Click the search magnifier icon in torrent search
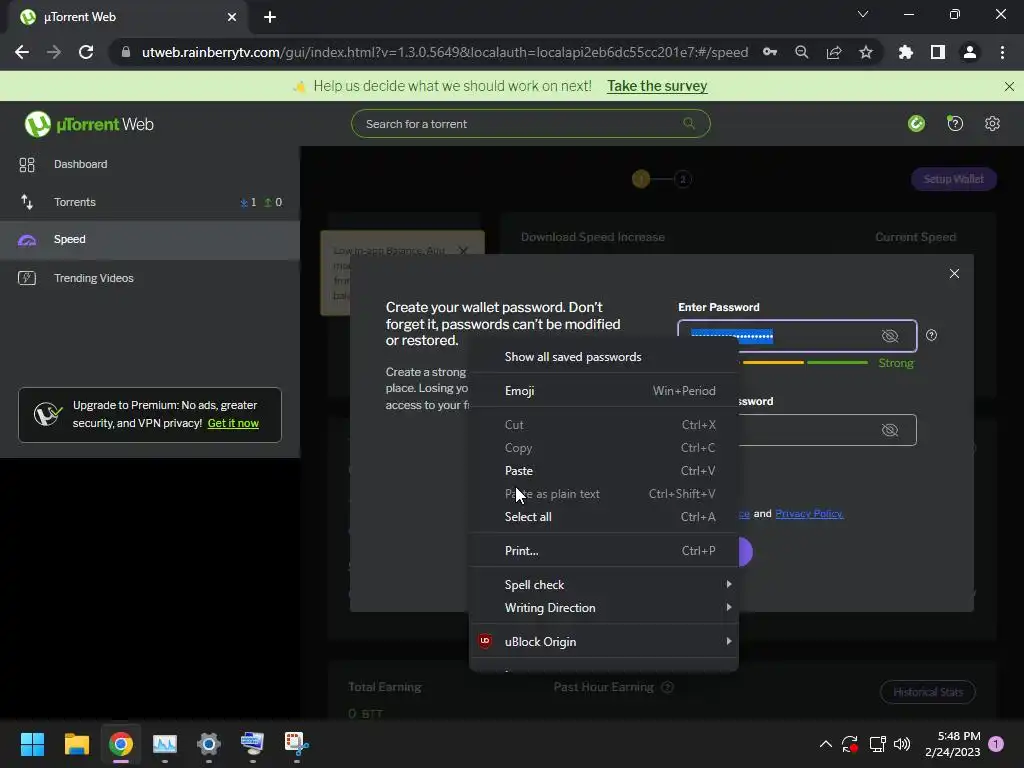Image resolution: width=1024 pixels, height=768 pixels. coord(688,123)
